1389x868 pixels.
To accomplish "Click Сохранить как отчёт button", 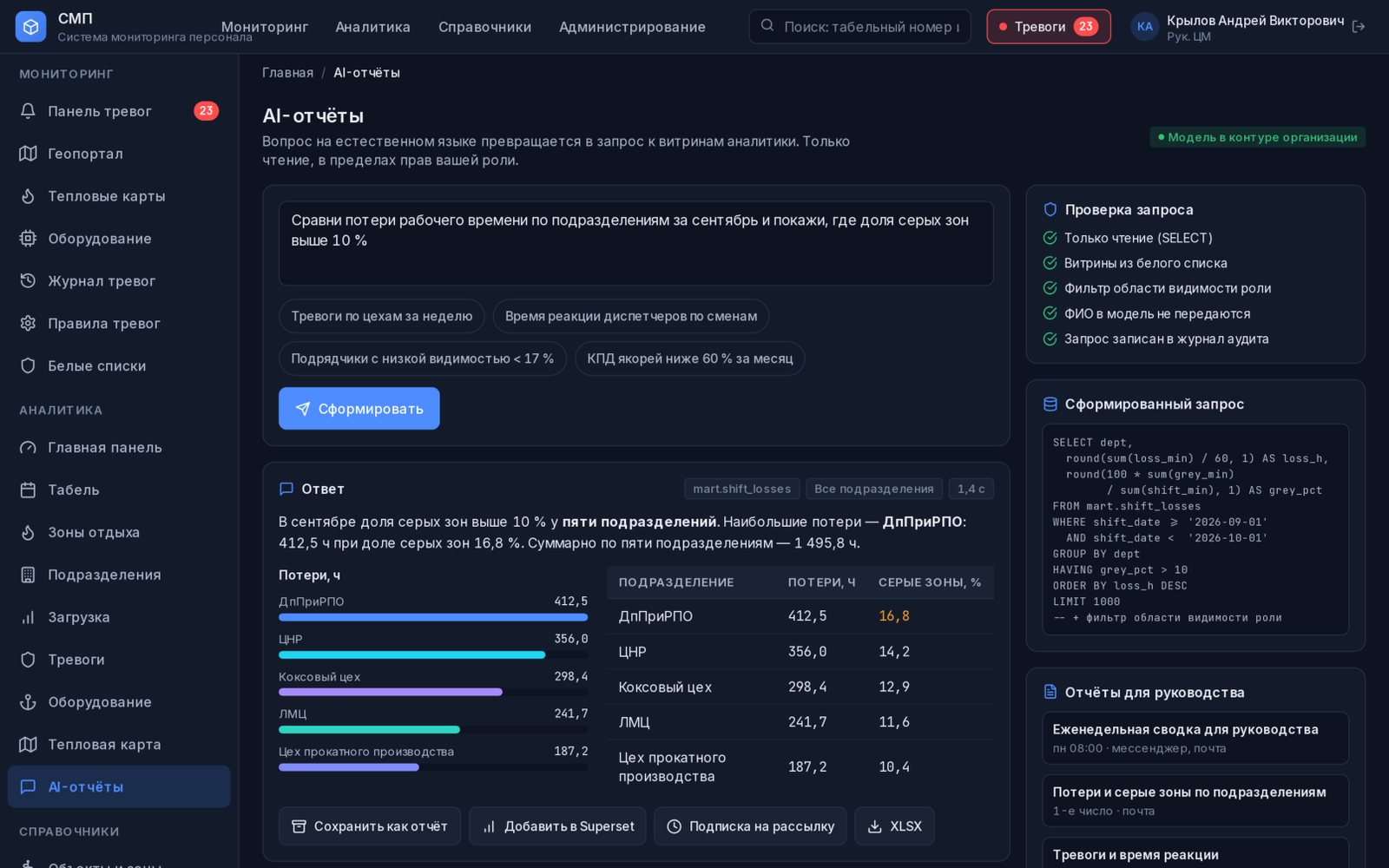I will click(x=370, y=826).
